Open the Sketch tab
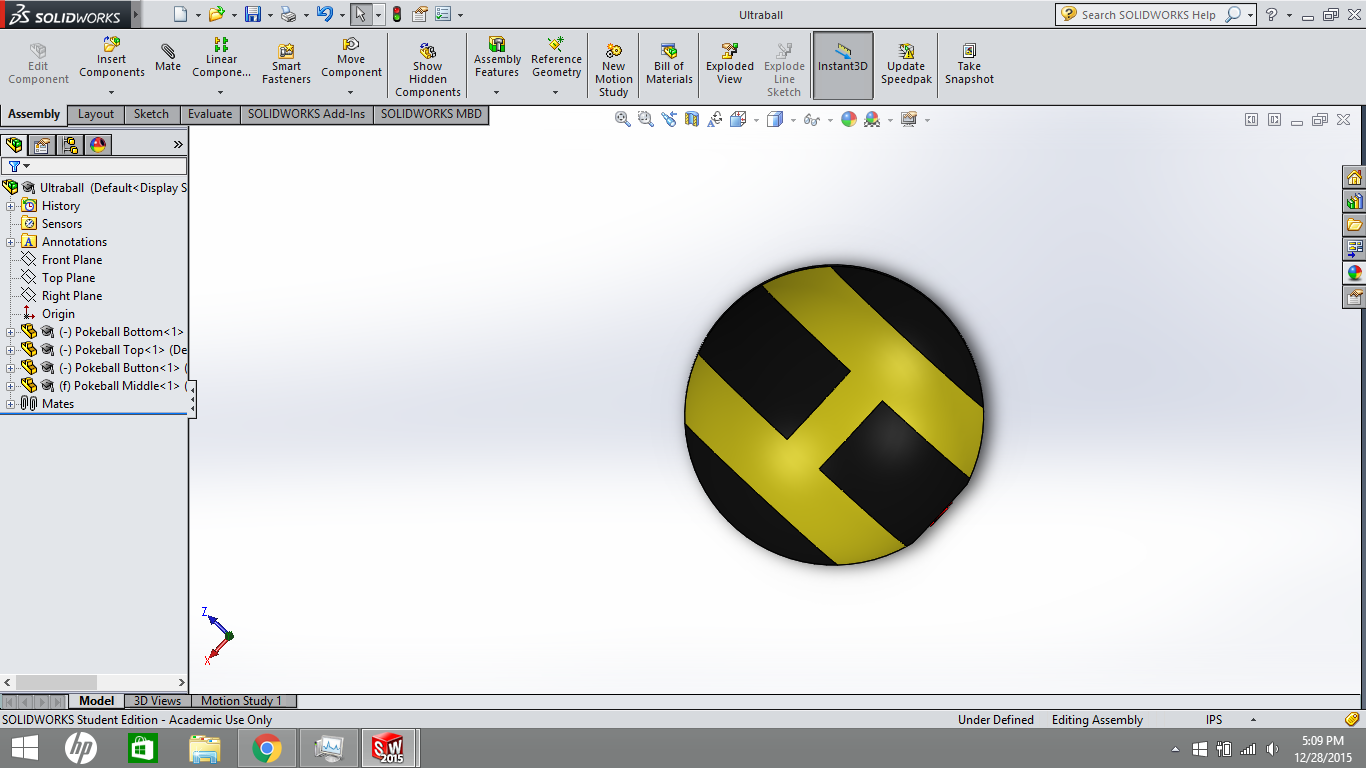Image resolution: width=1366 pixels, height=768 pixels. click(152, 114)
